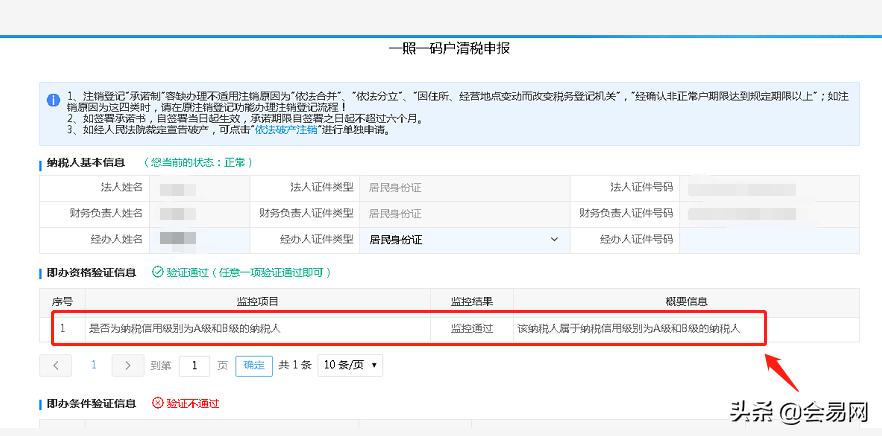882x436 pixels.
Task: Click the 共 1 条 total count text
Action: (295, 365)
